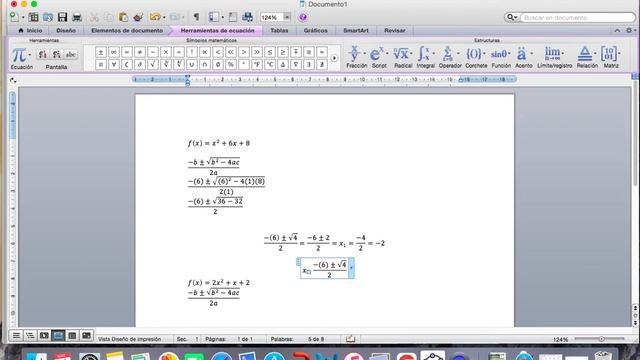640x360 pixels.
Task: Insert the multiplication × symbol
Action: pos(166,52)
